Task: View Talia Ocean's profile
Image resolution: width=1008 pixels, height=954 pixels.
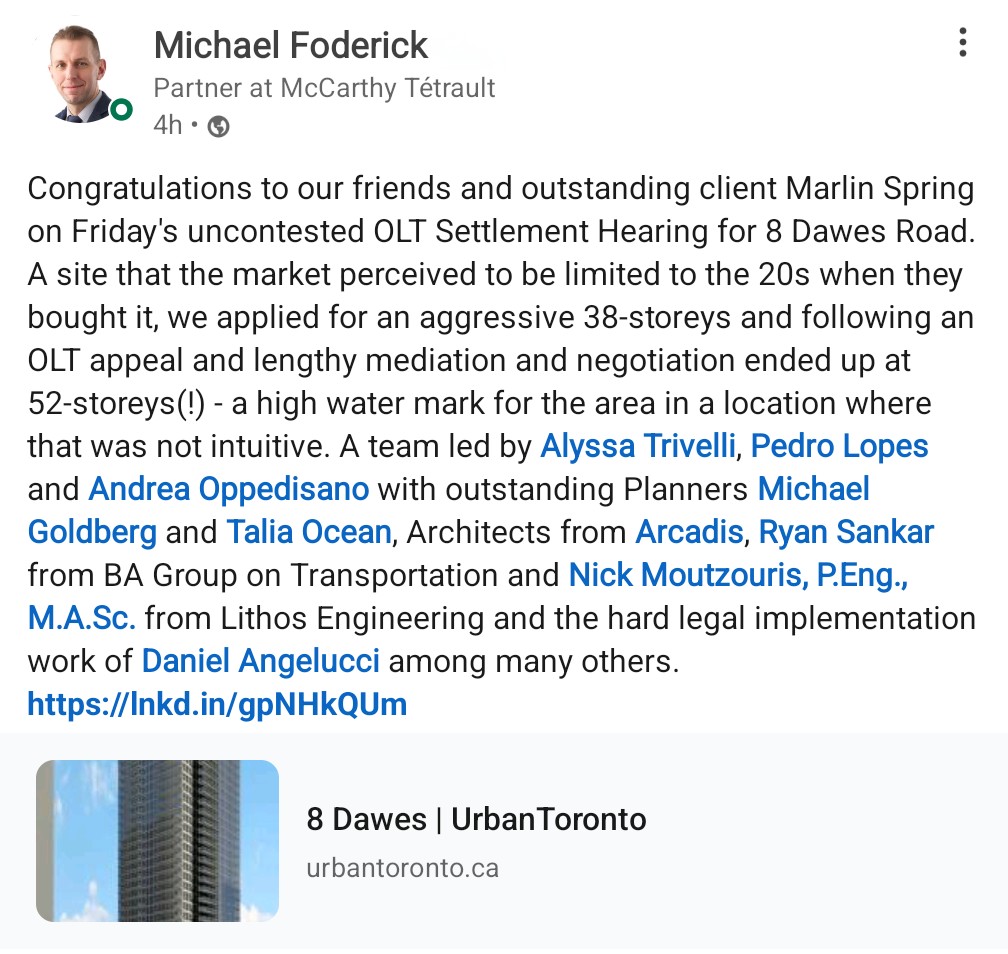Action: point(308,532)
